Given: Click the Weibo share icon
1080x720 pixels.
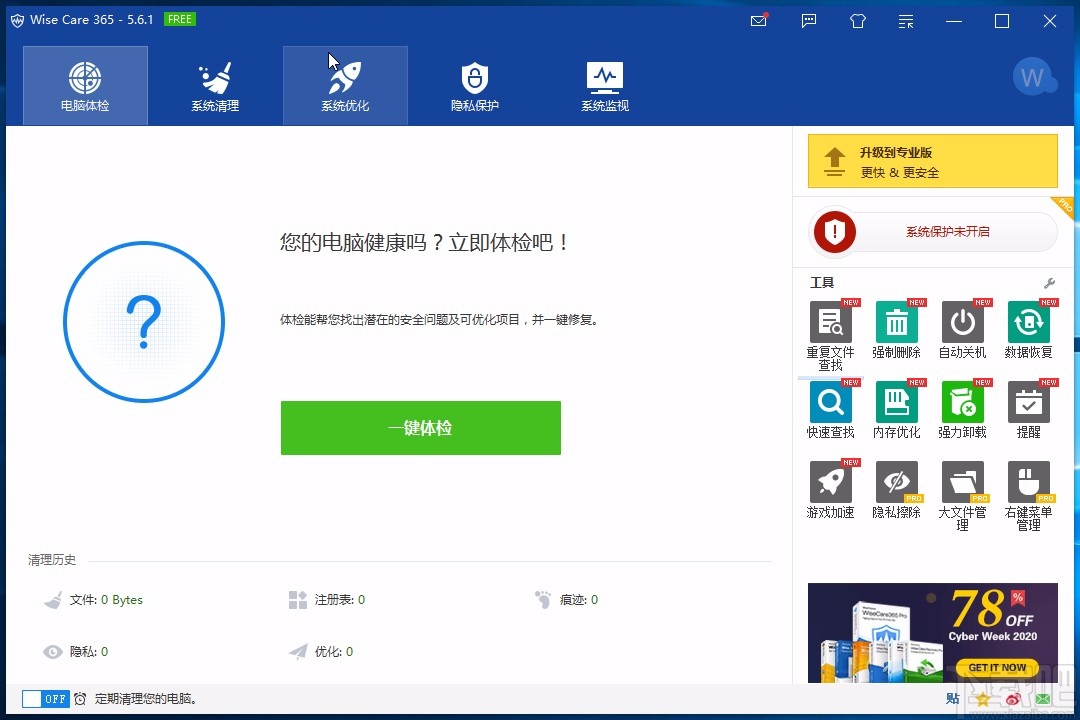Looking at the screenshot, I should tap(1013, 699).
